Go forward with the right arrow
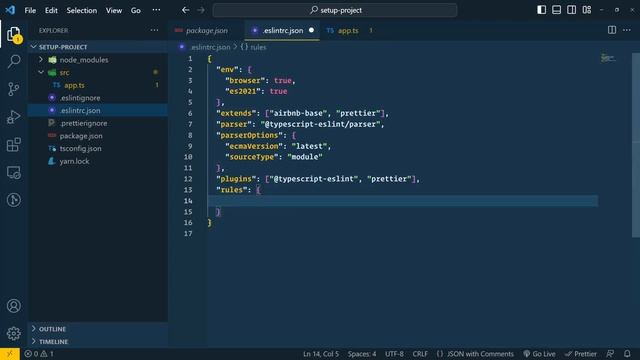 tap(201, 10)
